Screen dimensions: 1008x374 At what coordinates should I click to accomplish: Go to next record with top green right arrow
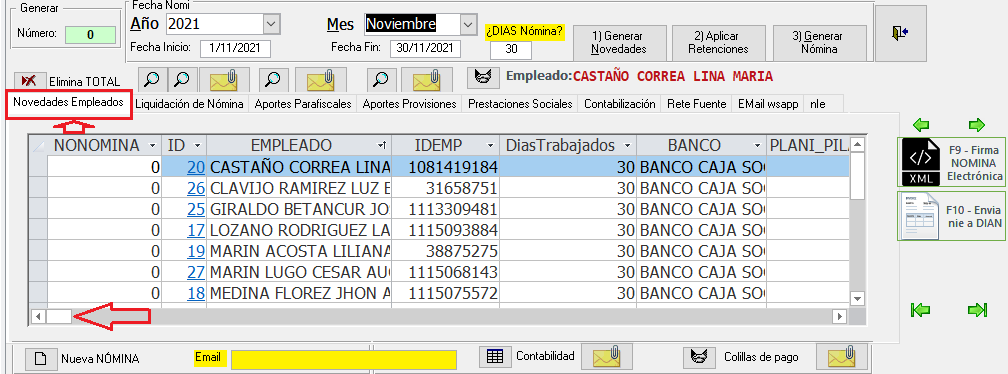point(976,124)
